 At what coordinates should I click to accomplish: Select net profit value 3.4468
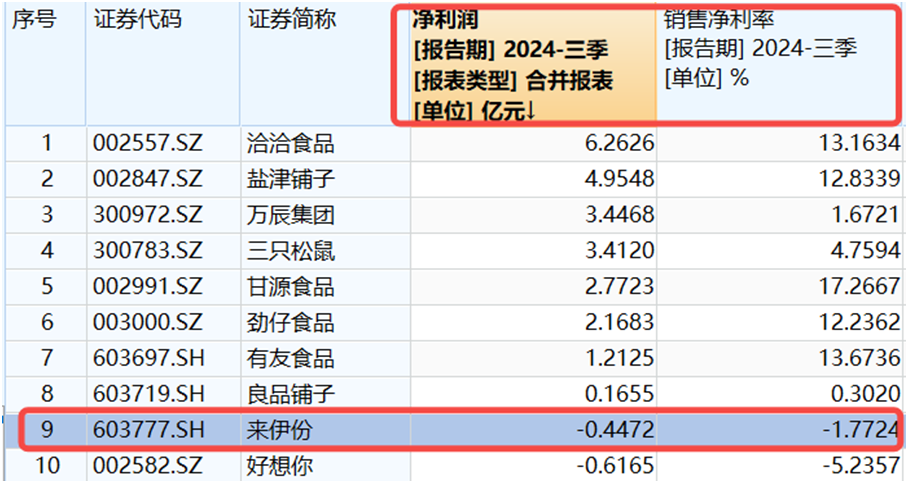[x=620, y=215]
